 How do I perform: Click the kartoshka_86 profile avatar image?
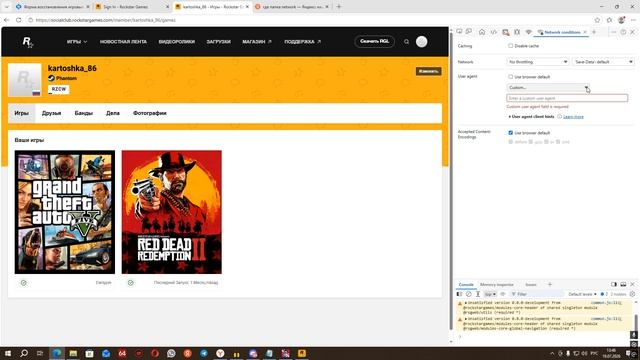[24, 80]
